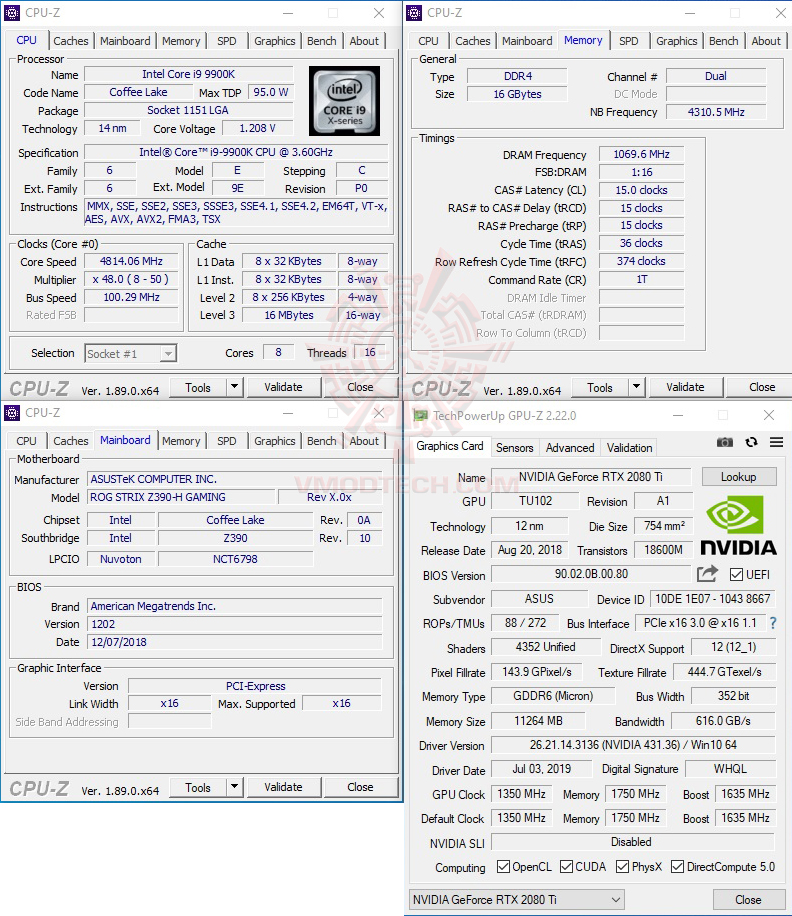
Task: Switch to GPU-Z Sensors tab
Action: click(x=515, y=447)
